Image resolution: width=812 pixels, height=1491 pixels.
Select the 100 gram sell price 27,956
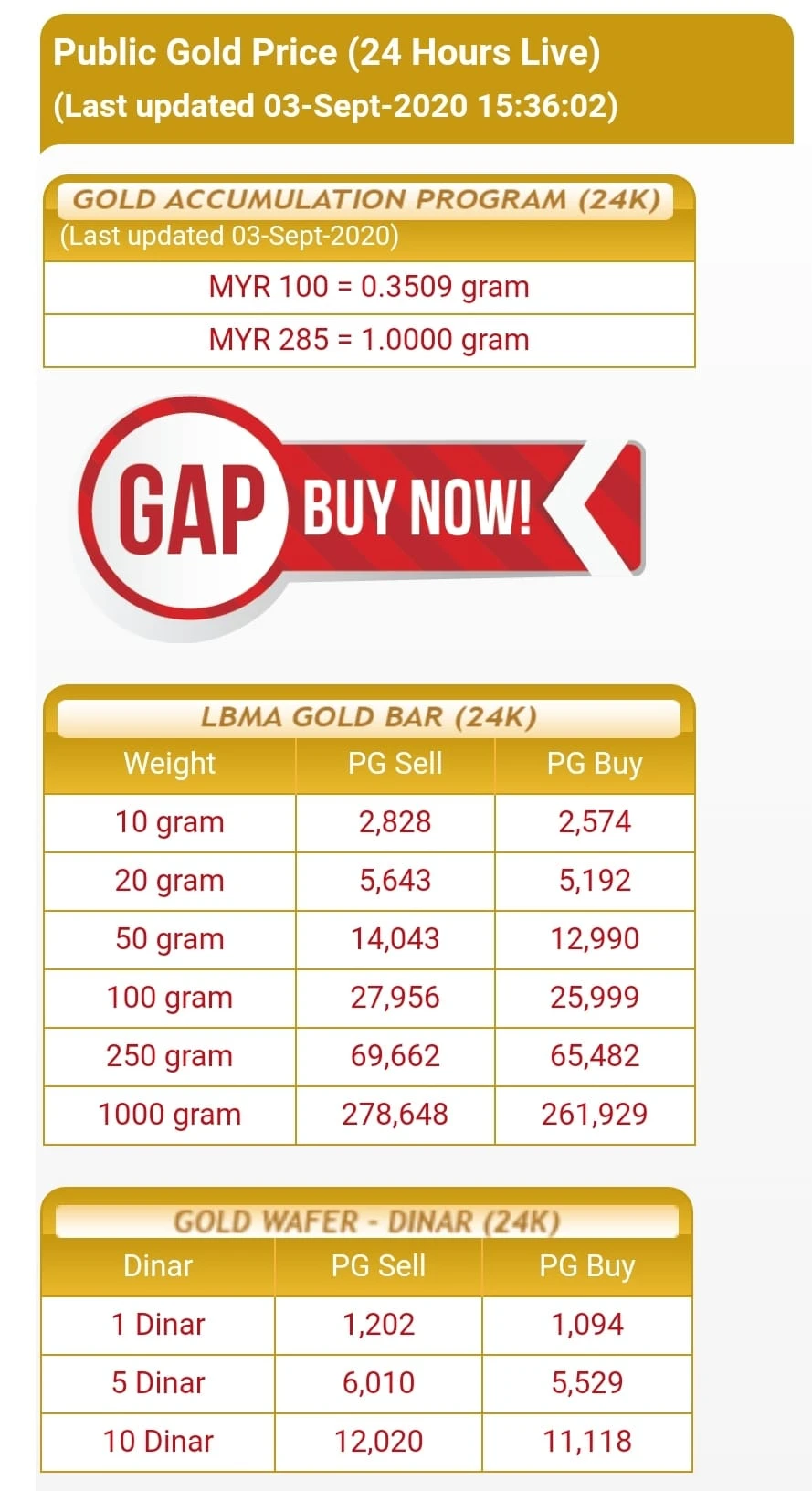(395, 998)
